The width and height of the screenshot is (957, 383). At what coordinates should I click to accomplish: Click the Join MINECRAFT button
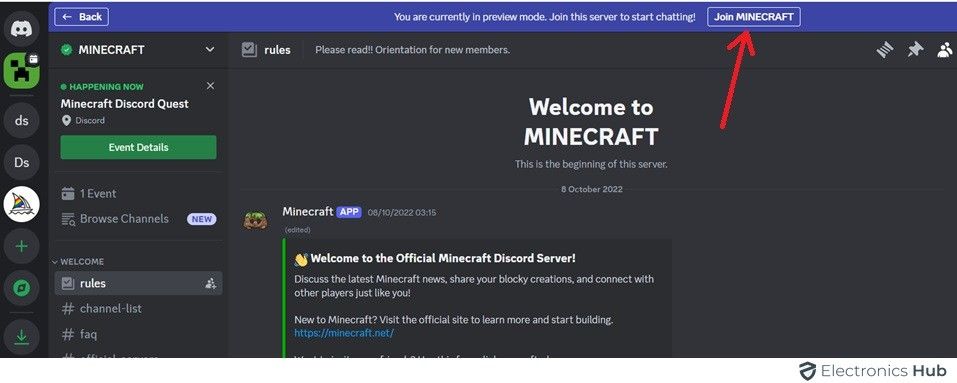pos(754,16)
